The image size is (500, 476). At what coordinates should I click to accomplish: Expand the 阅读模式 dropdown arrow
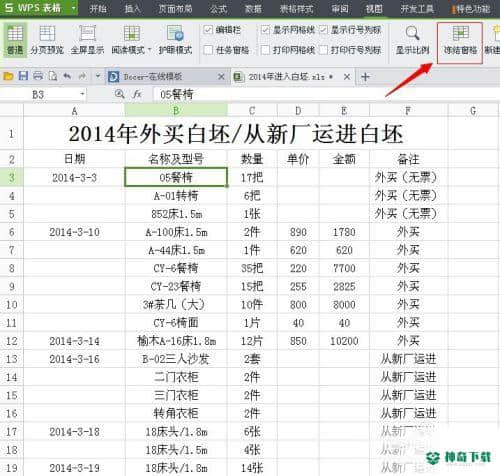click(x=149, y=50)
